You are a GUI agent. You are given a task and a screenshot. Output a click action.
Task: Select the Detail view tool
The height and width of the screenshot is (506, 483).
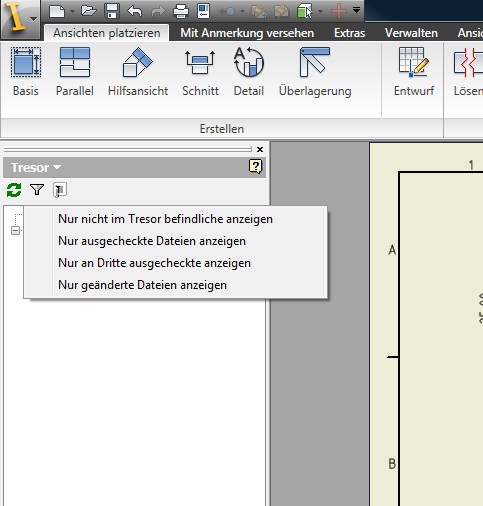coord(249,72)
